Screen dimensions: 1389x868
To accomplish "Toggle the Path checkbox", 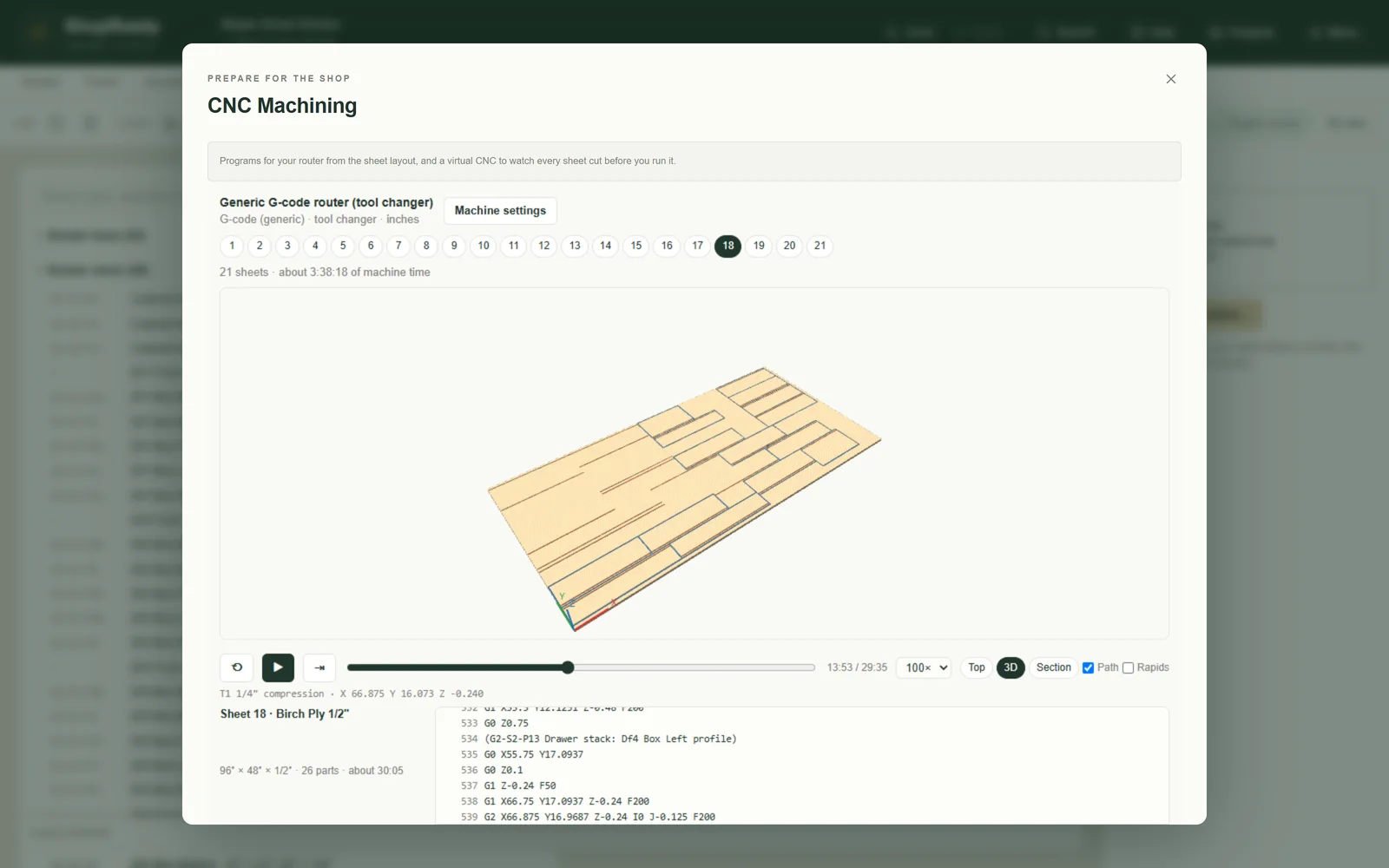I will click(1088, 667).
